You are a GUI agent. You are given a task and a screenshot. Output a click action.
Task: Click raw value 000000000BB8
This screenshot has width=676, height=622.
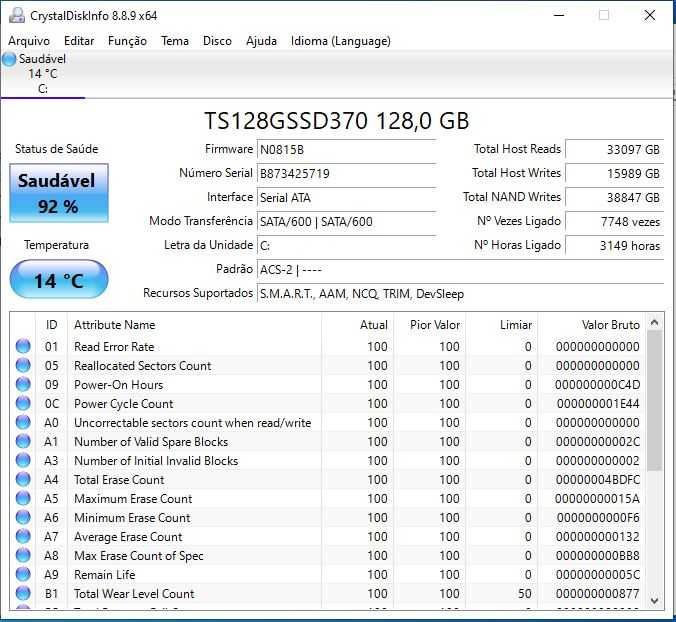pyautogui.click(x=598, y=556)
